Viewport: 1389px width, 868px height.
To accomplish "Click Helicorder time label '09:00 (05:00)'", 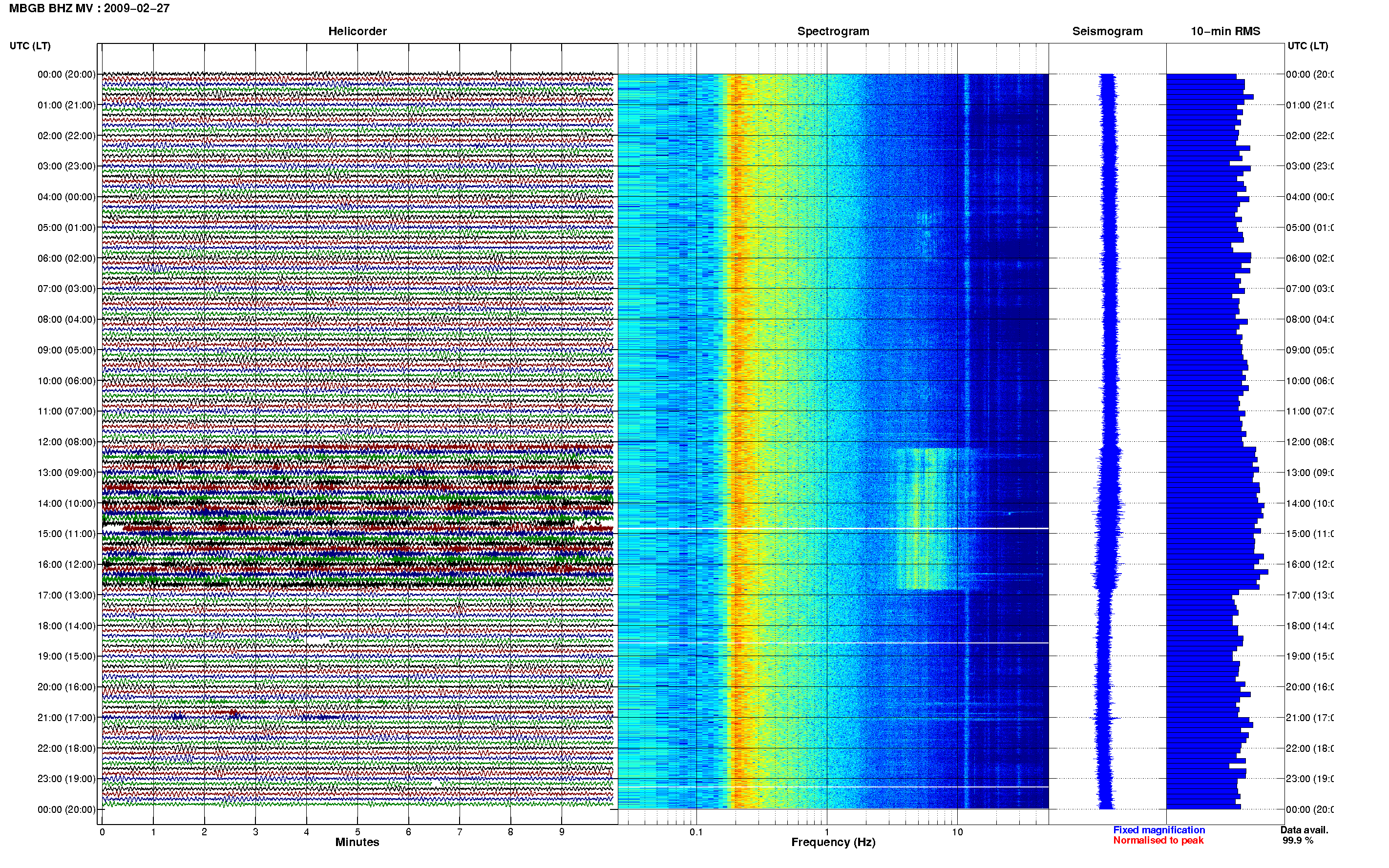I will point(66,350).
